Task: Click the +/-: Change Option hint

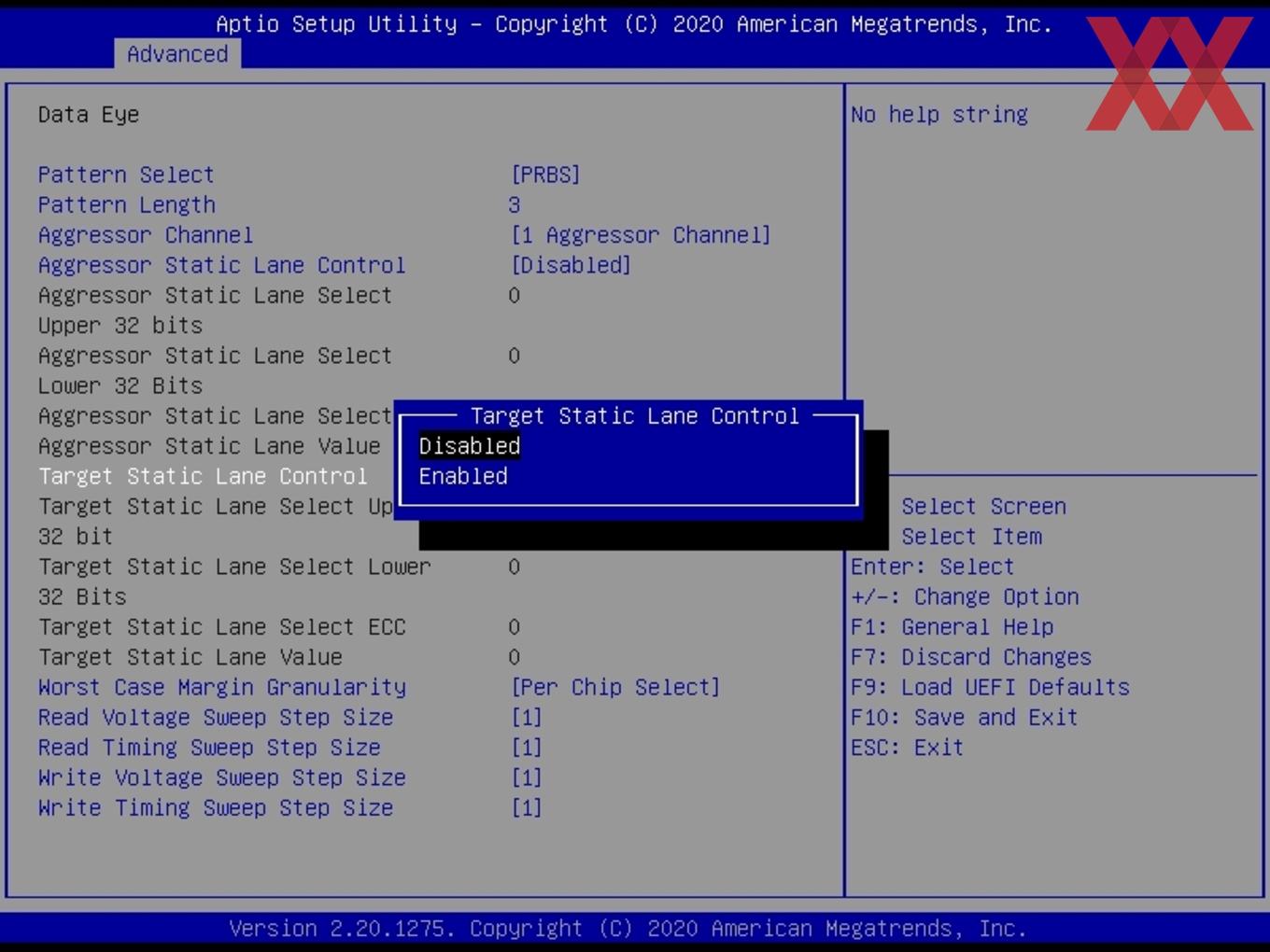Action: 965,596
